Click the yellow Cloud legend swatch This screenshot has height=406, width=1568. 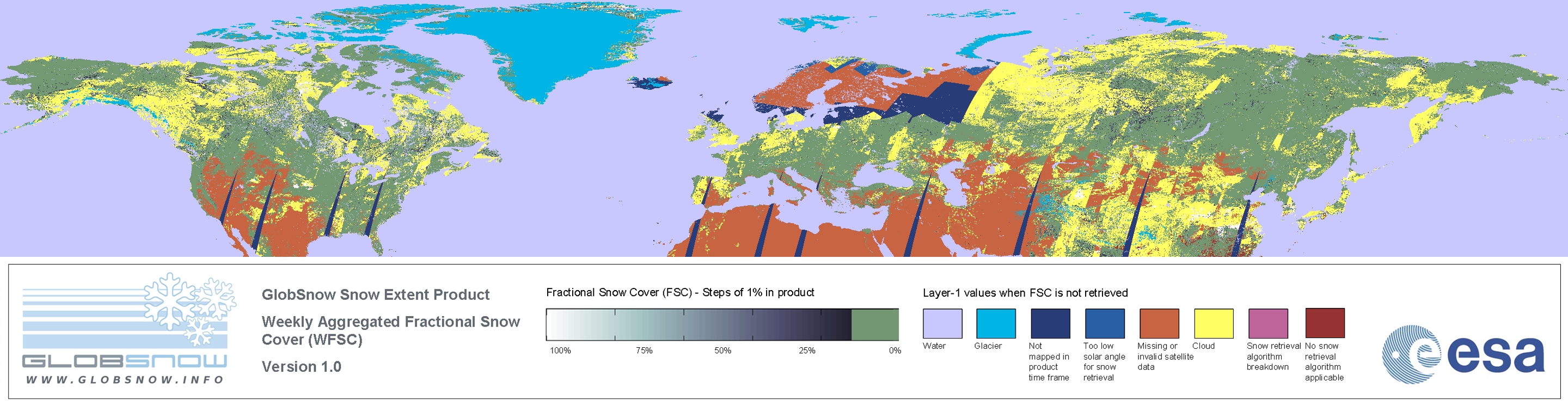(1213, 323)
